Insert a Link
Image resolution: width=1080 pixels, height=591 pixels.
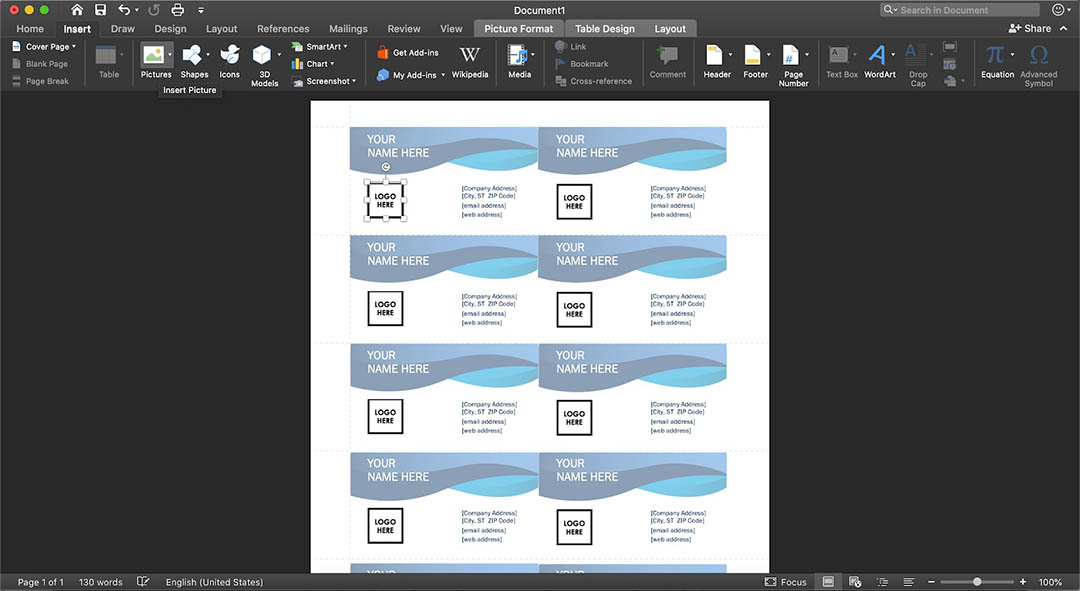[x=570, y=47]
